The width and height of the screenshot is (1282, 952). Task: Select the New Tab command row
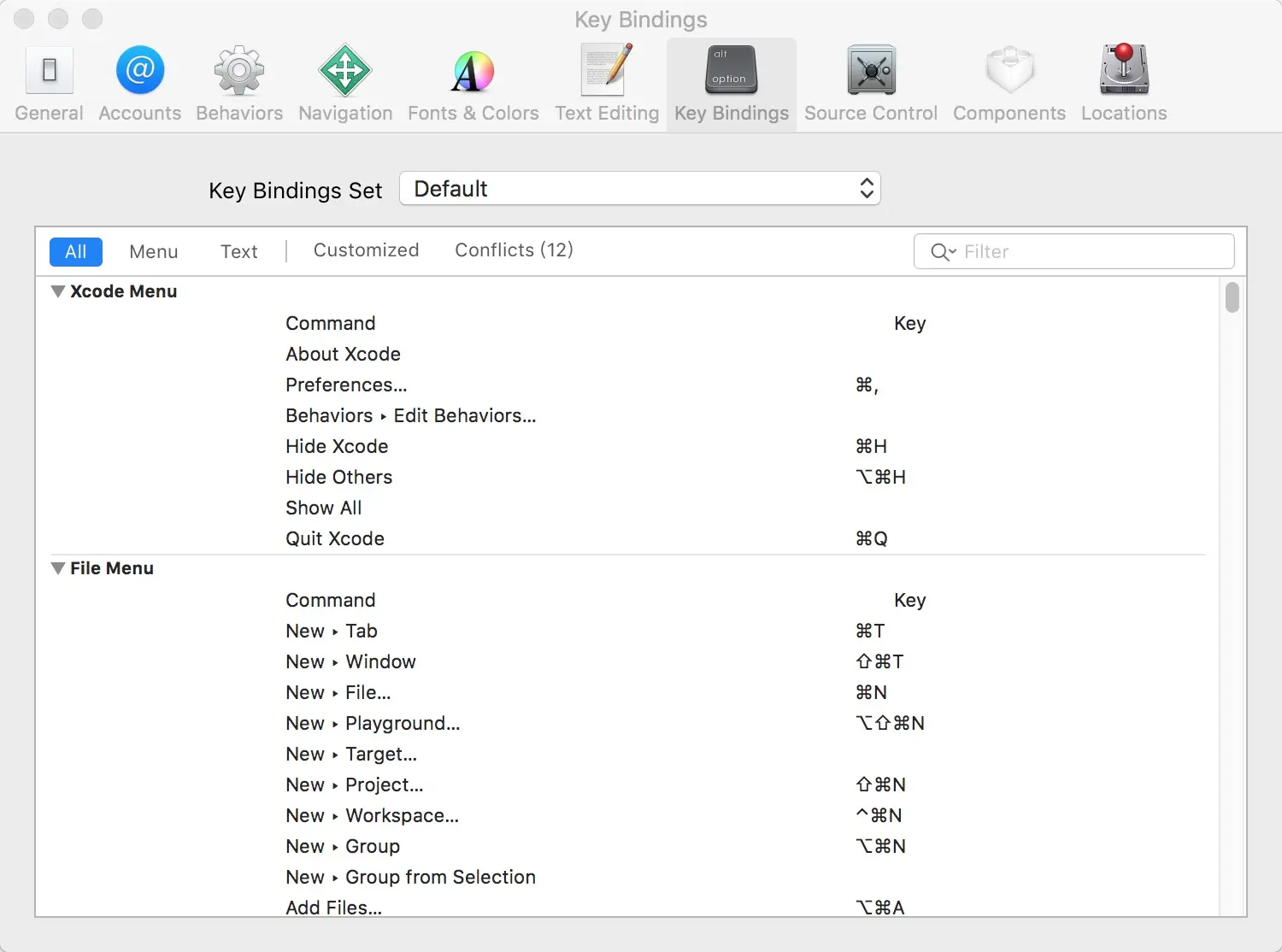pos(628,631)
